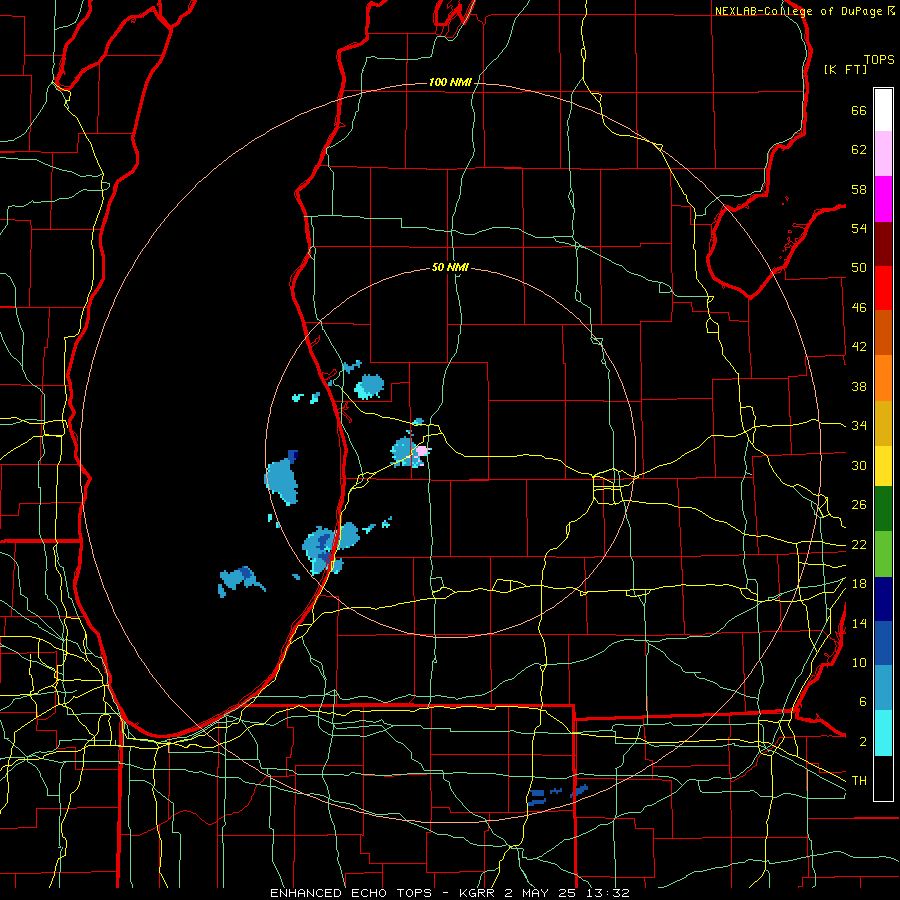
Task: Click the black TH threshold legend swatch
Action: tap(883, 778)
